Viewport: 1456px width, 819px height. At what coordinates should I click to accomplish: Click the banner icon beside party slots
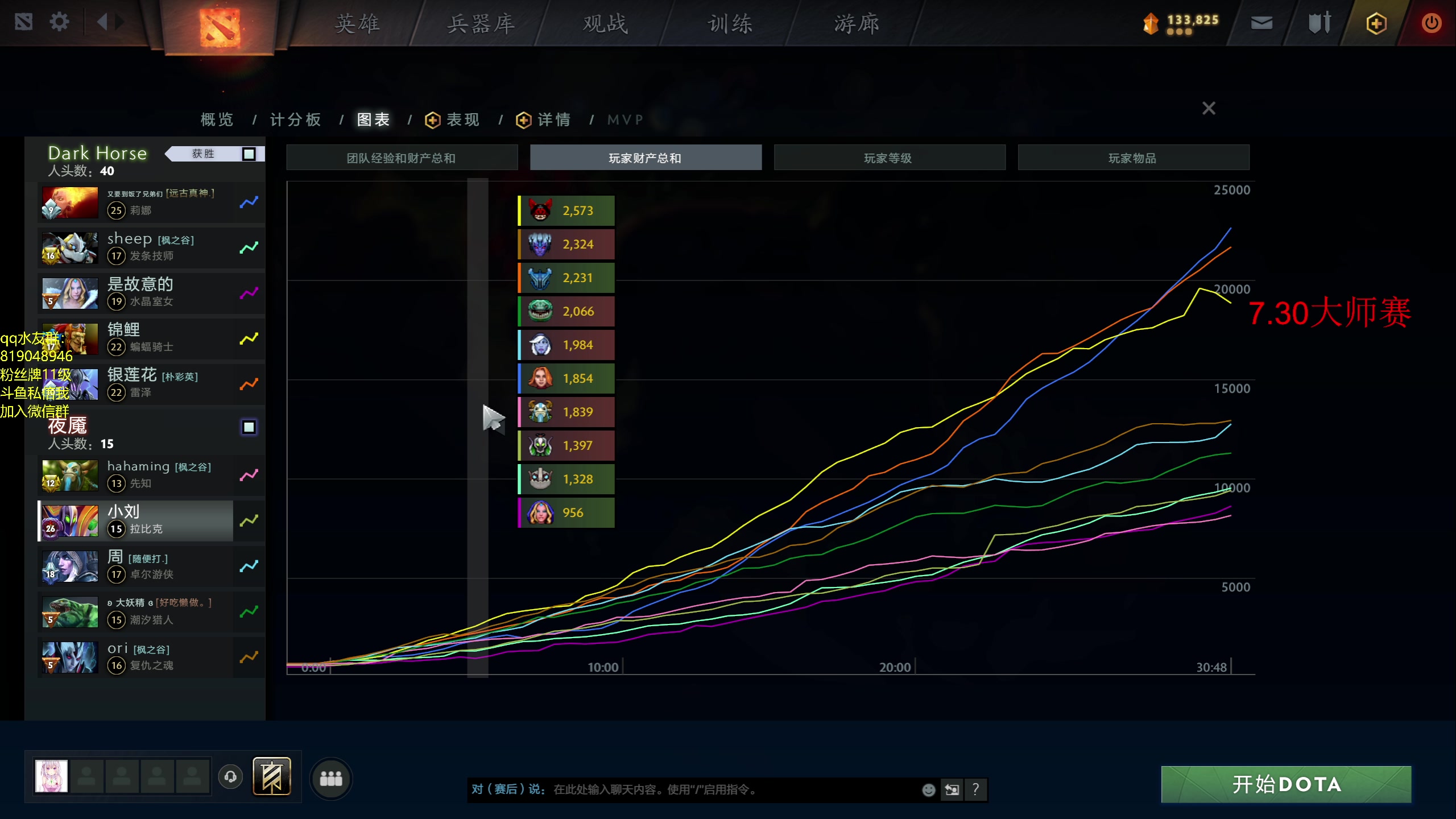click(x=272, y=776)
